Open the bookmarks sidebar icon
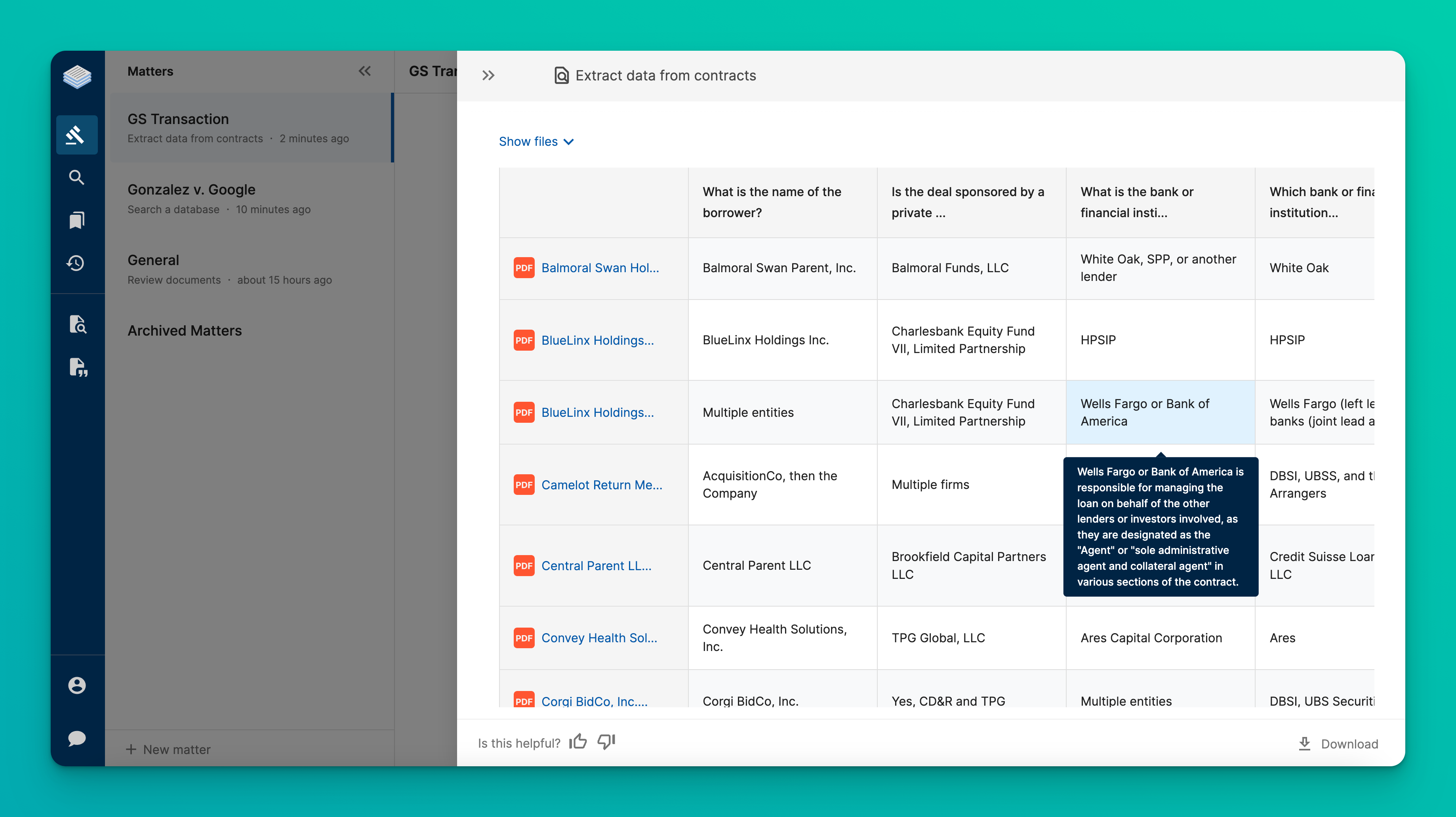 tap(76, 220)
